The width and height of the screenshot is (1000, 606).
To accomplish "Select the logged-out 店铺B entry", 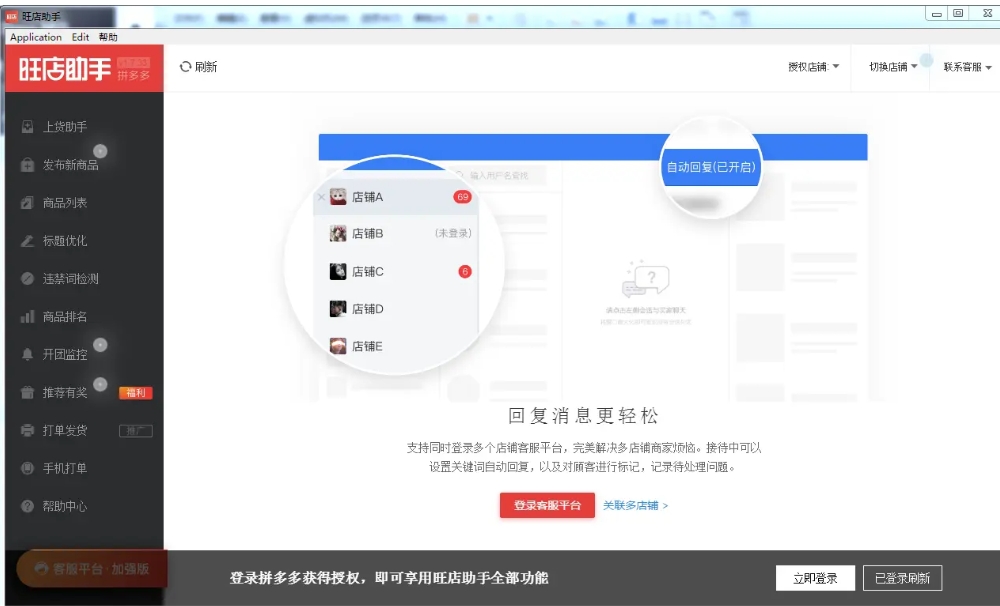I will pos(367,233).
